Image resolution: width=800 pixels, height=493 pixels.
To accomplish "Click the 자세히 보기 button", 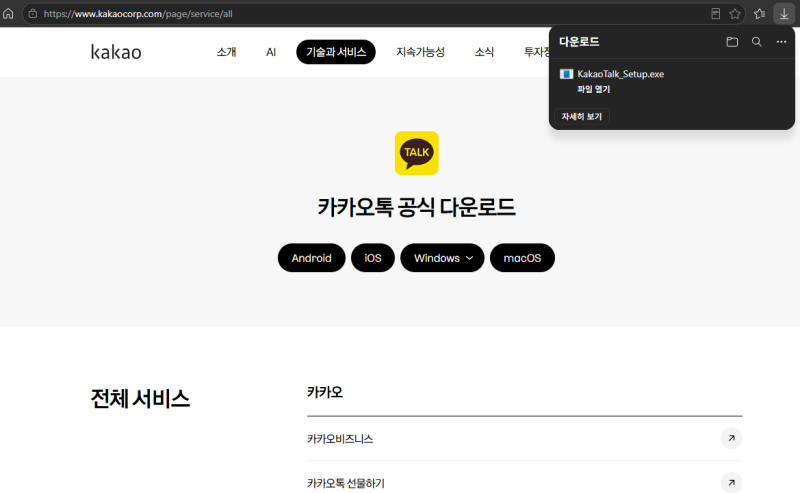I will pos(582,116).
